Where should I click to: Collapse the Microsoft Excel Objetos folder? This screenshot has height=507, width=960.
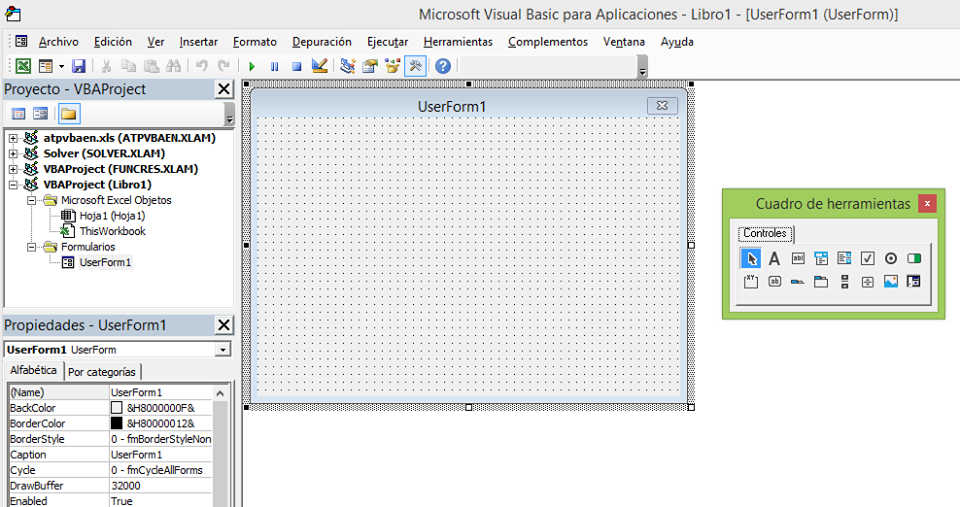[31, 200]
